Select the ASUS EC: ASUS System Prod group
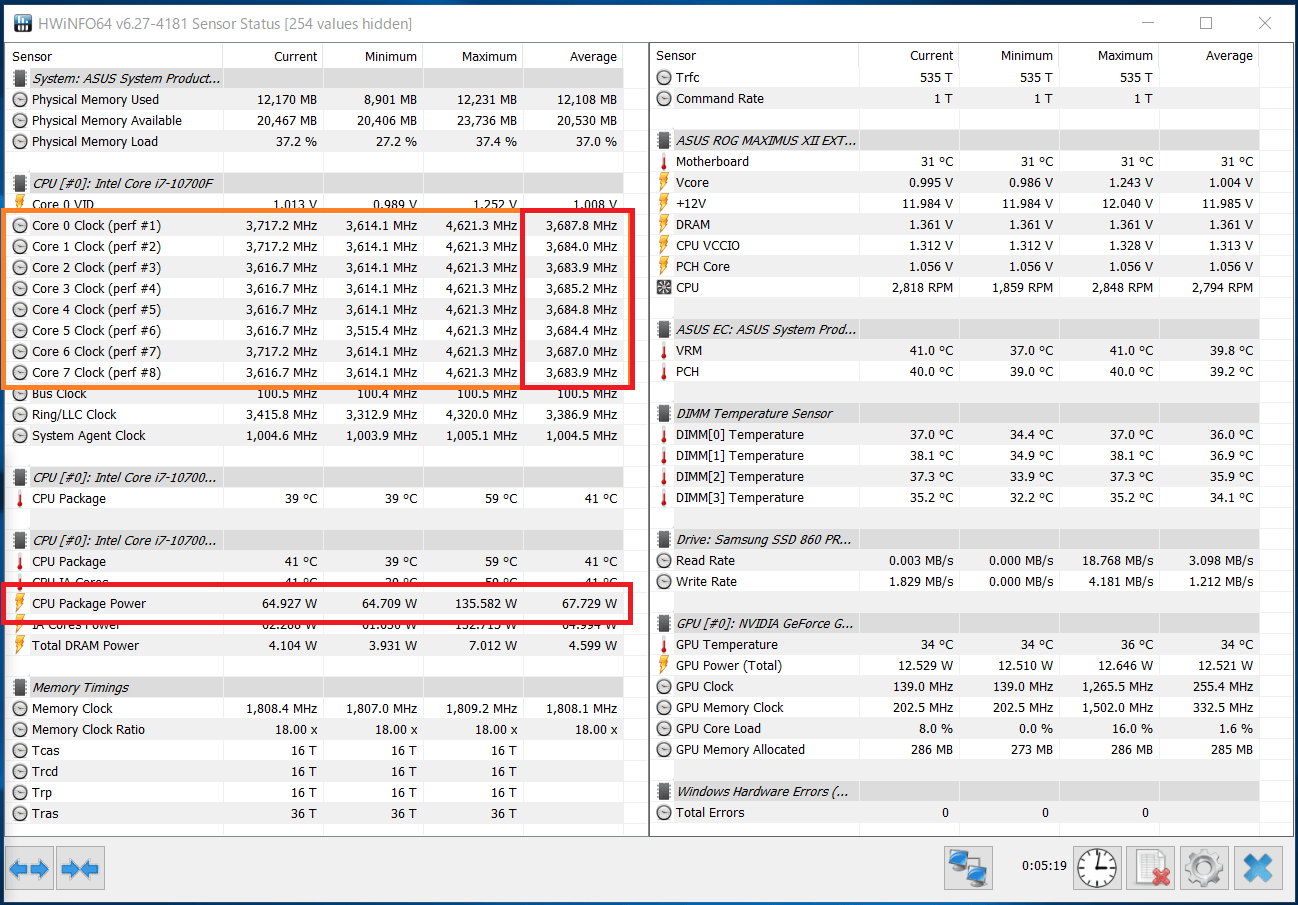1298x905 pixels. tap(955, 329)
